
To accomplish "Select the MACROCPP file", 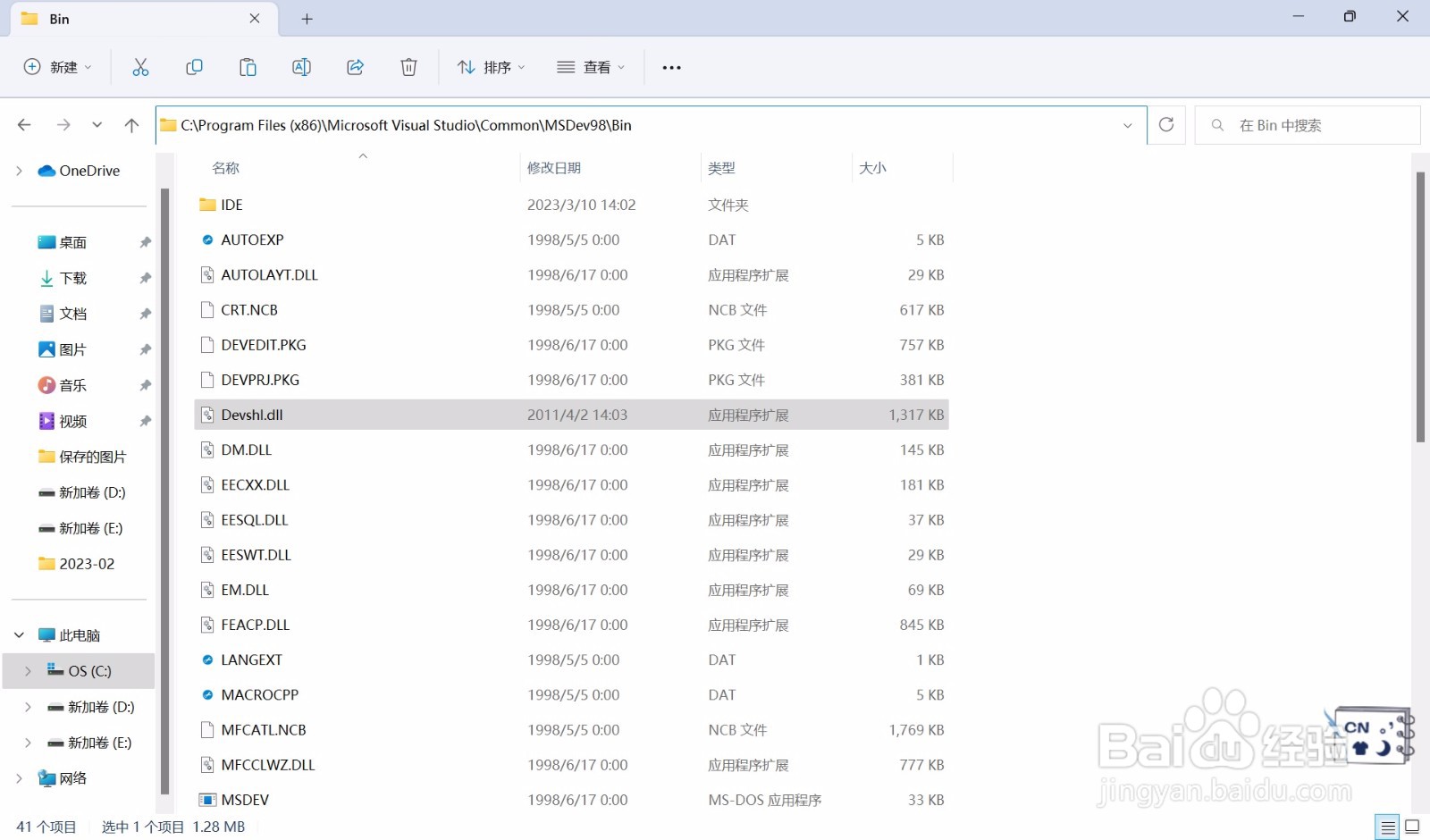I will point(571,695).
